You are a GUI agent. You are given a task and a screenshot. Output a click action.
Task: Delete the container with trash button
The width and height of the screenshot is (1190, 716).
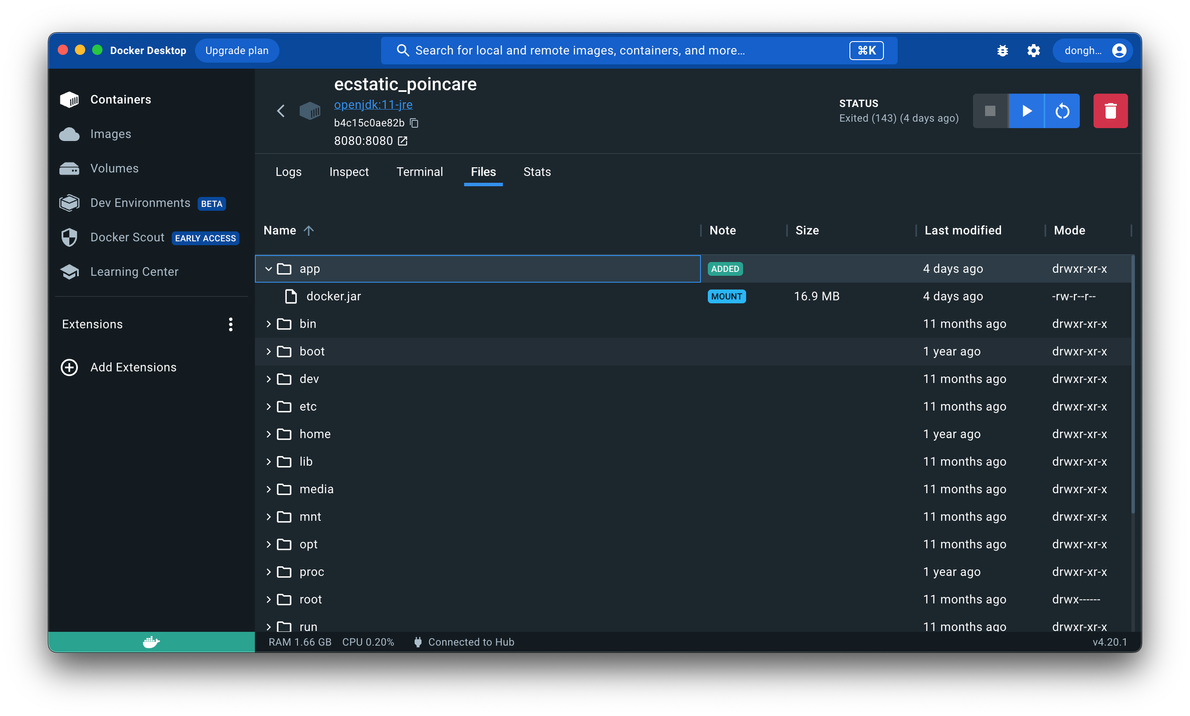pos(1110,111)
